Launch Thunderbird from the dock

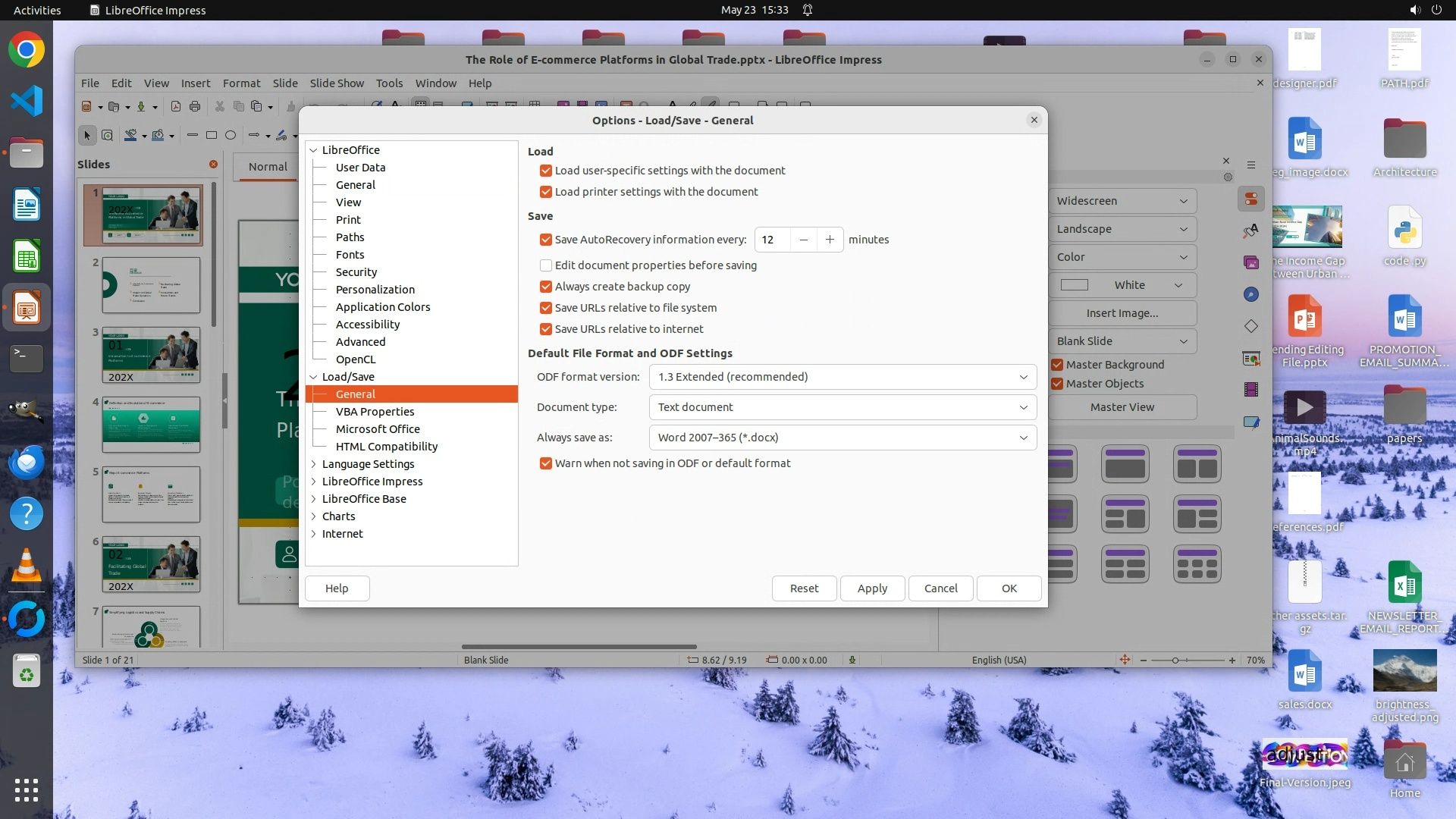[x=27, y=462]
